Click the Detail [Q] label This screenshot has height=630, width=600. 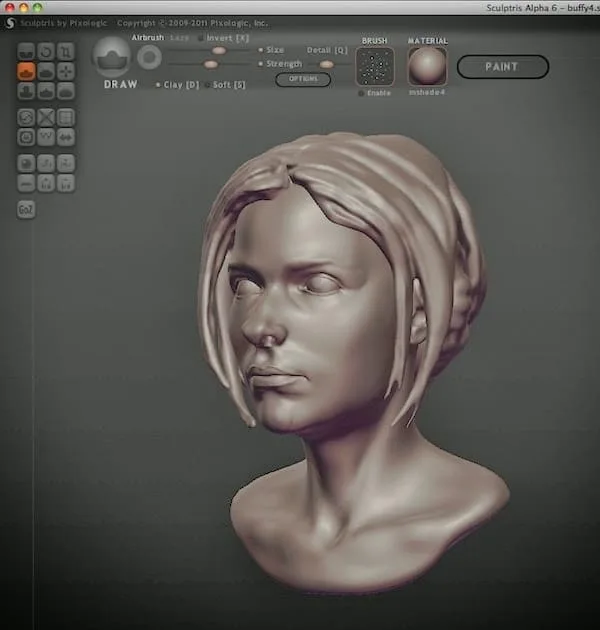tap(327, 50)
